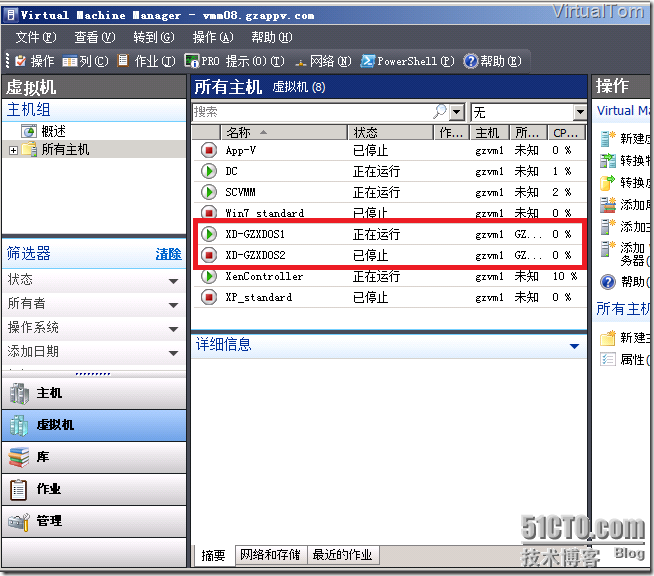654x576 pixels.
Task: Go to the 主机 hosts view
Action: pyautogui.click(x=94, y=393)
